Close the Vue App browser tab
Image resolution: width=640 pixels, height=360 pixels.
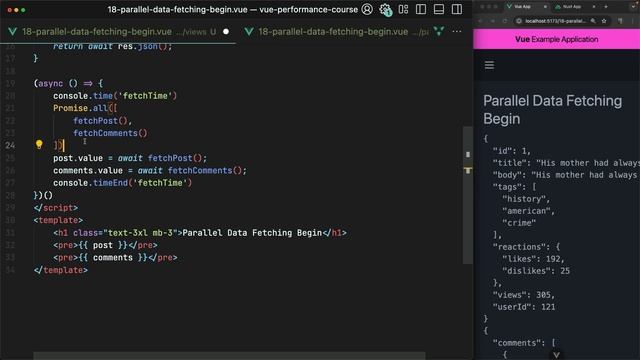point(545,7)
